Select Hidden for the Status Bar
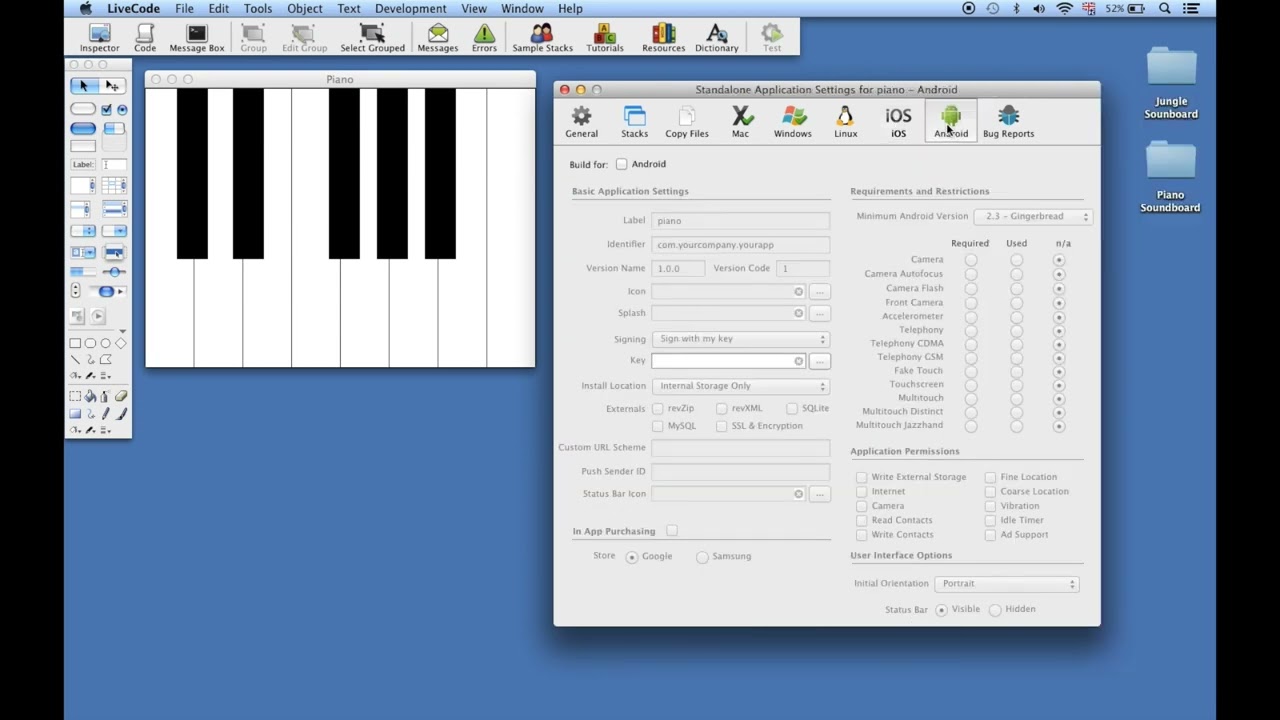 [x=995, y=610]
